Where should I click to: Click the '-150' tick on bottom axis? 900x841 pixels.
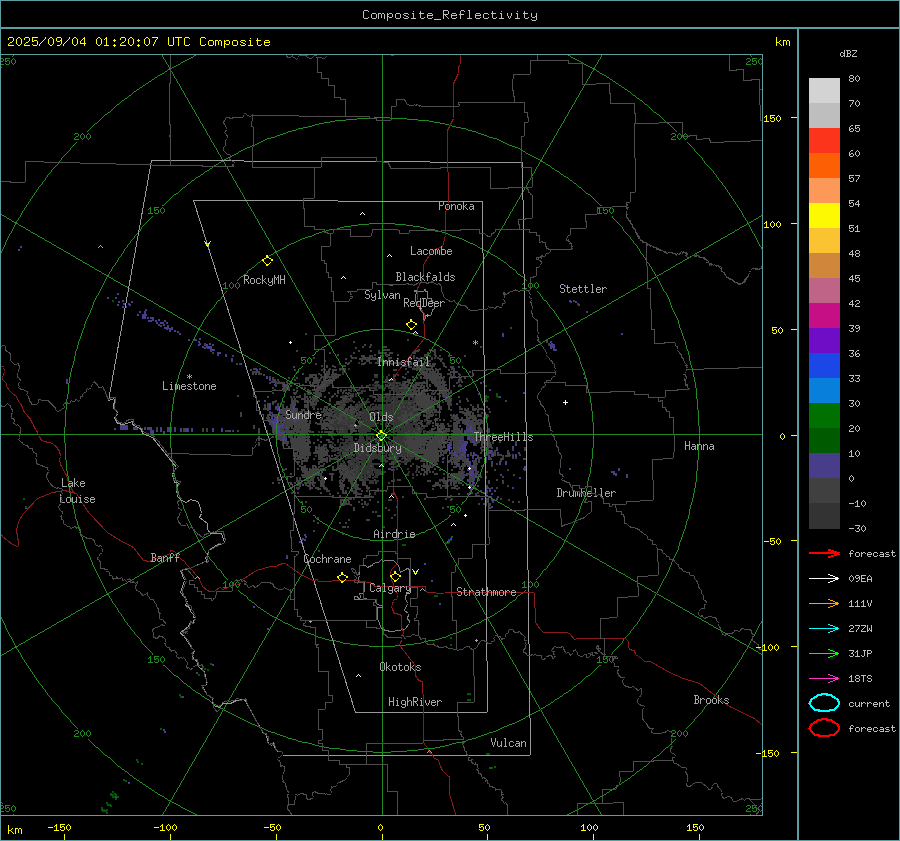(x=59, y=827)
